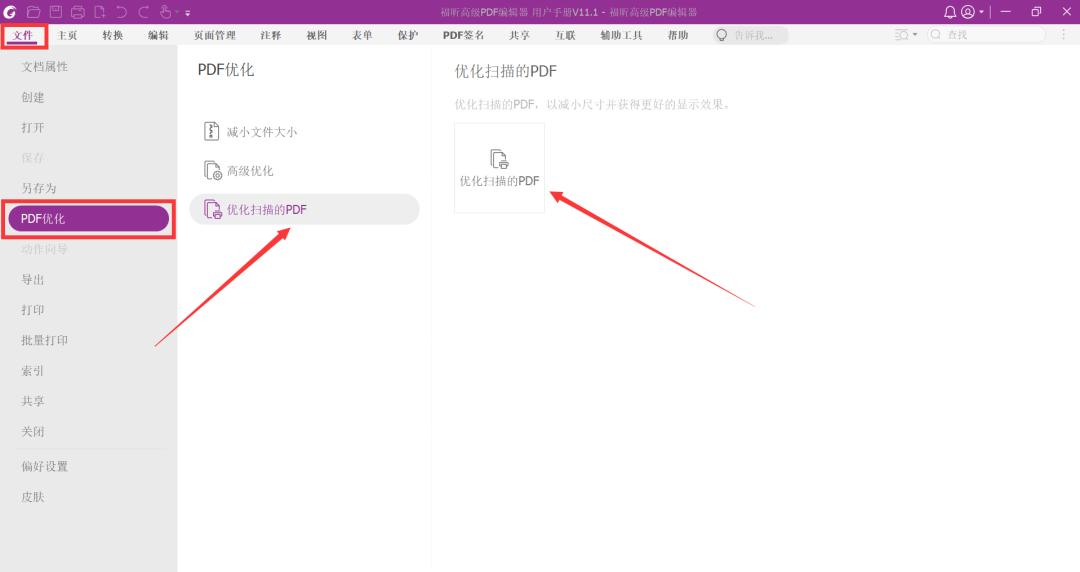The height and width of the screenshot is (572, 1080).
Task: Select 另存为 in the file menu
Action: click(x=39, y=188)
